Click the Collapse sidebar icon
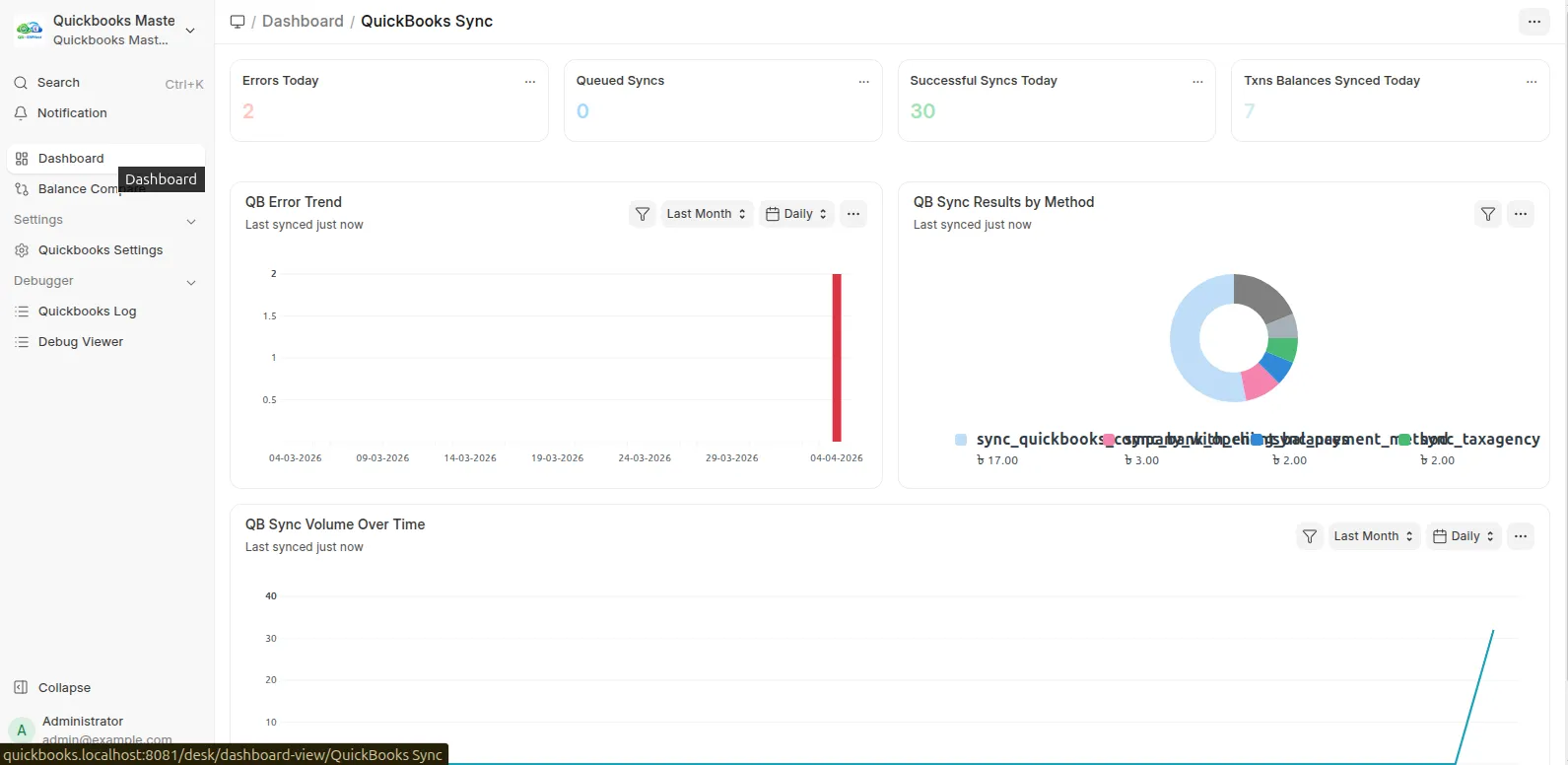The width and height of the screenshot is (1568, 765). (21, 688)
